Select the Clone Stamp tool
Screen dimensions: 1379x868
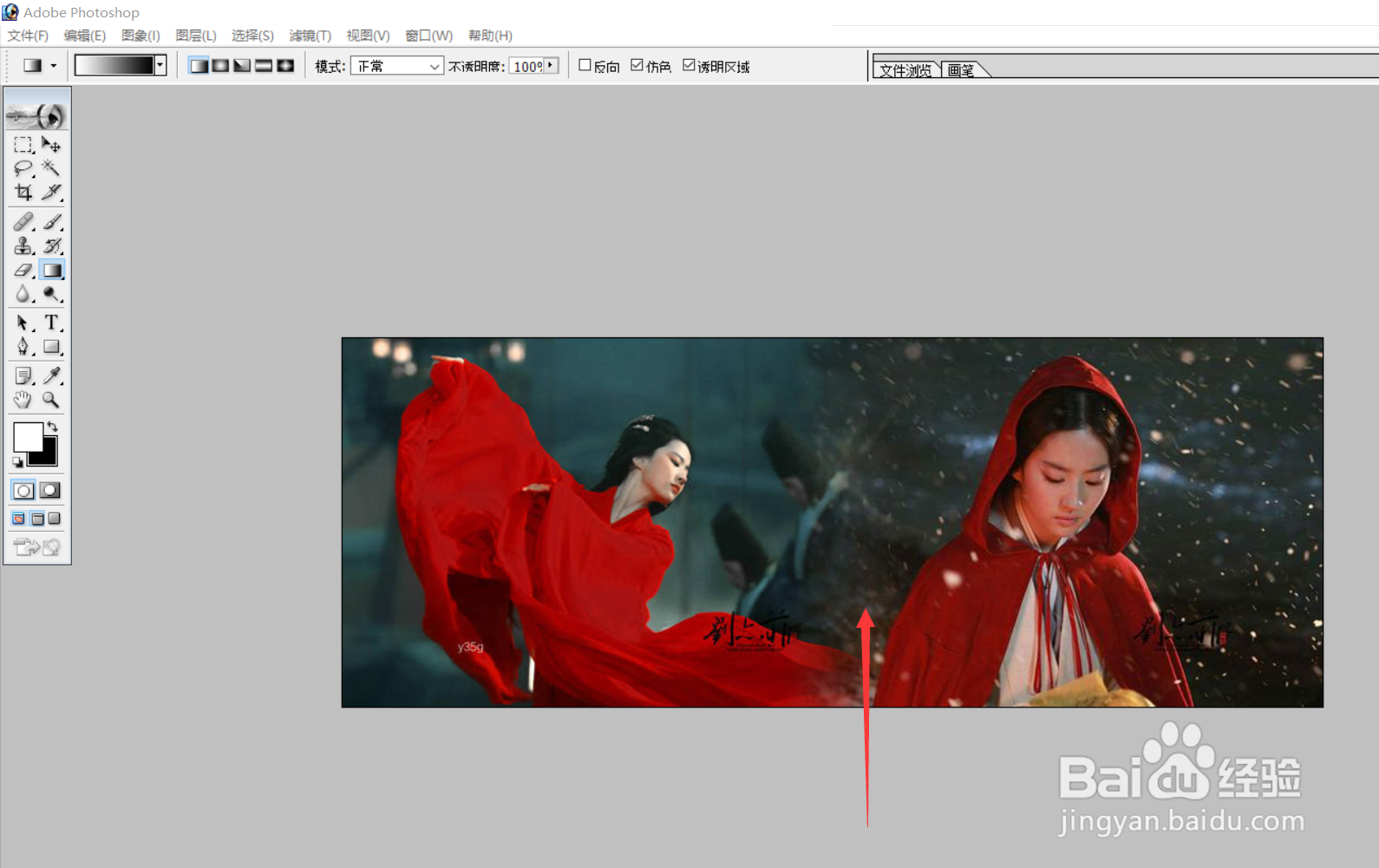tap(23, 246)
